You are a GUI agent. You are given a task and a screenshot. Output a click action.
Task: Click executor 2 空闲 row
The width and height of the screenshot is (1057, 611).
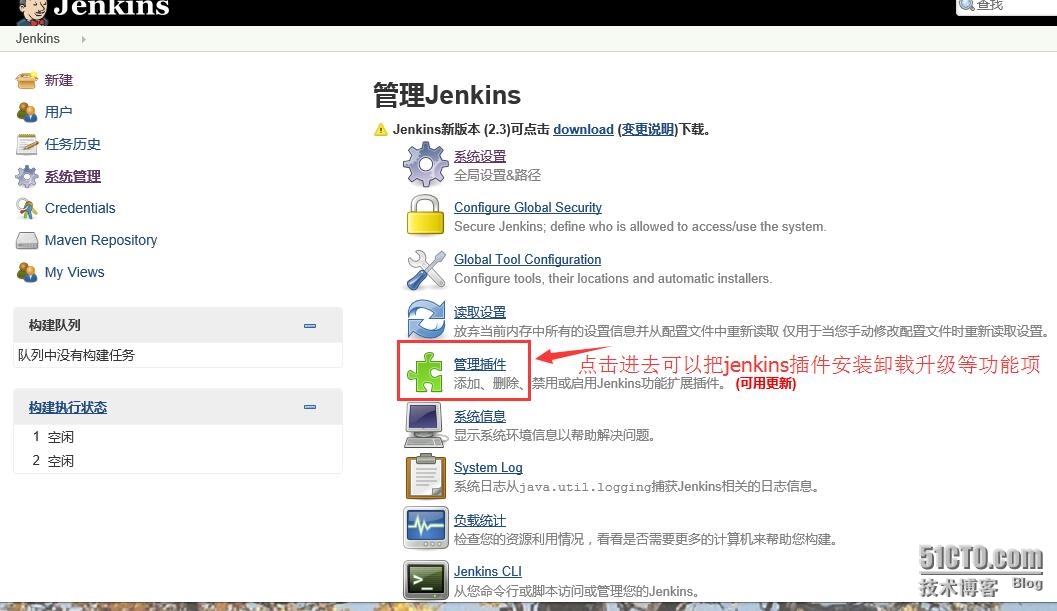[178, 461]
